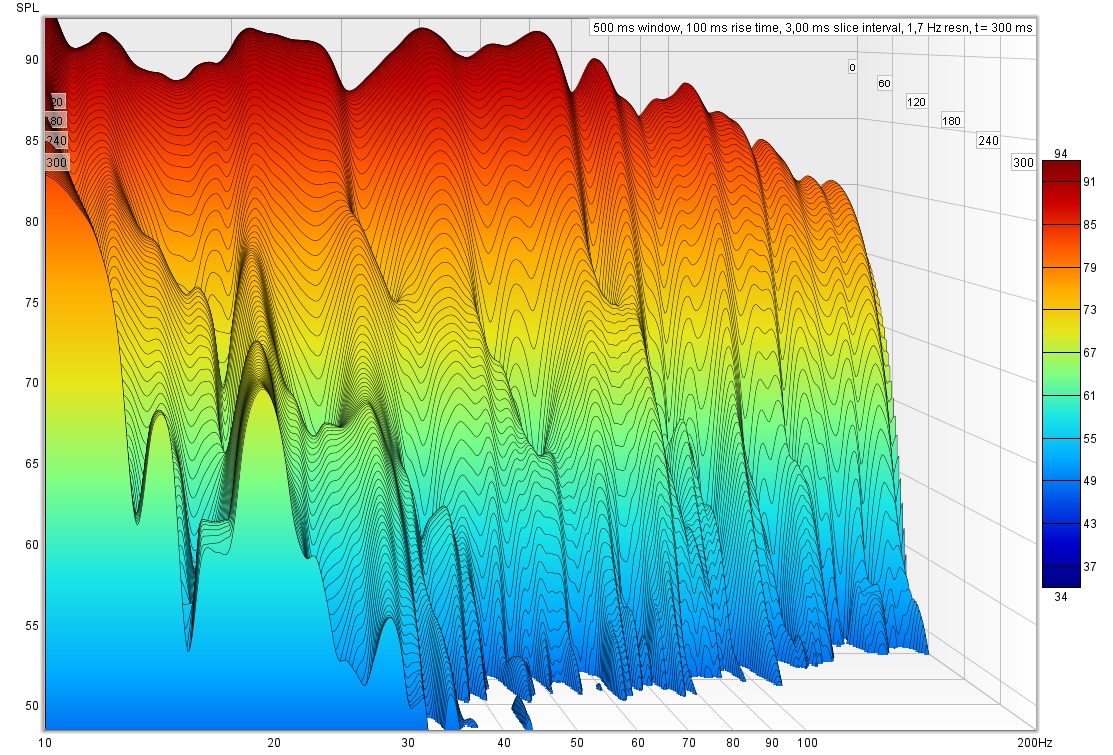Select the 40 Hz frequency axis tick
The width and height of the screenshot is (1113, 755).
[503, 742]
